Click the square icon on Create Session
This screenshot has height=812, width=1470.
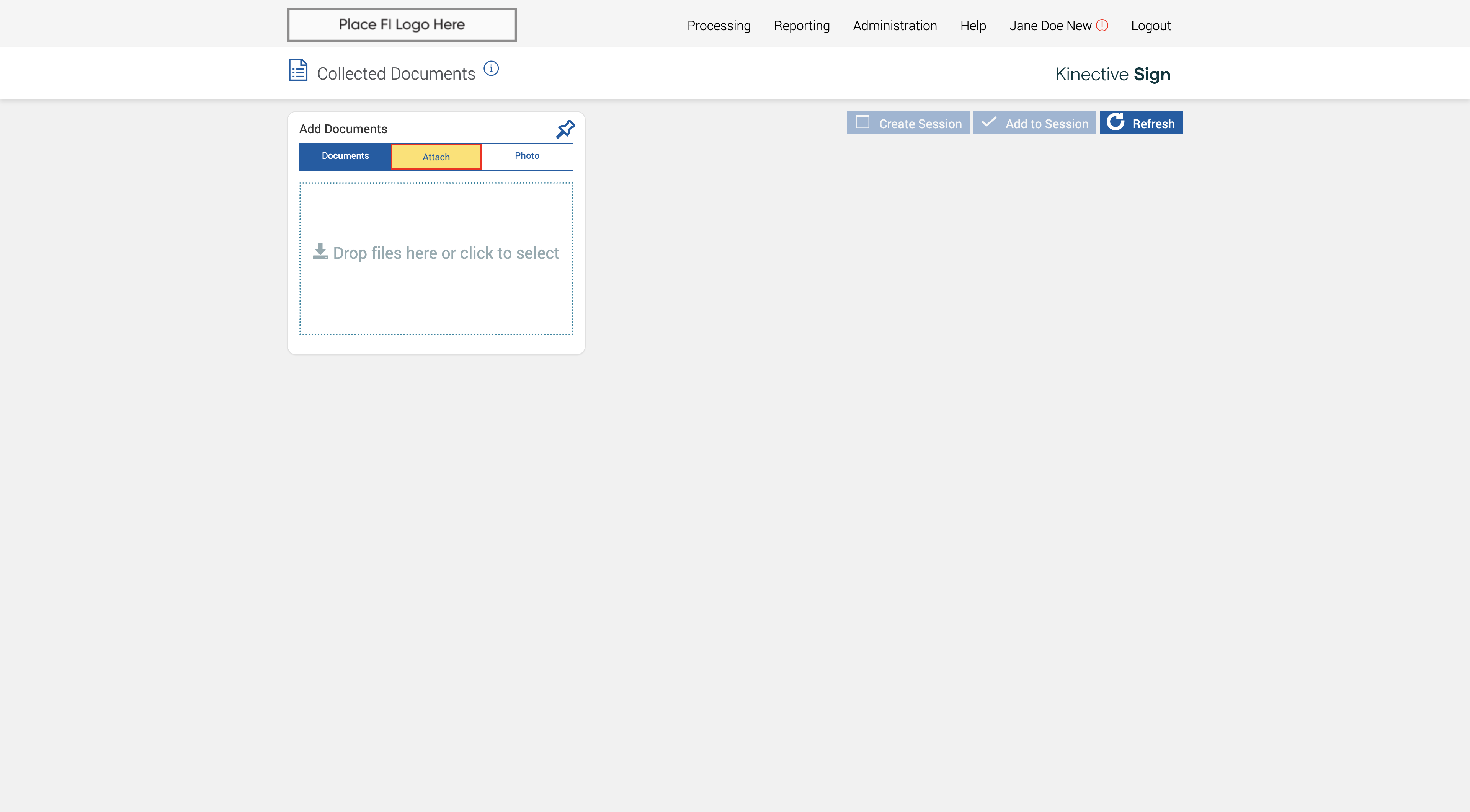click(862, 122)
